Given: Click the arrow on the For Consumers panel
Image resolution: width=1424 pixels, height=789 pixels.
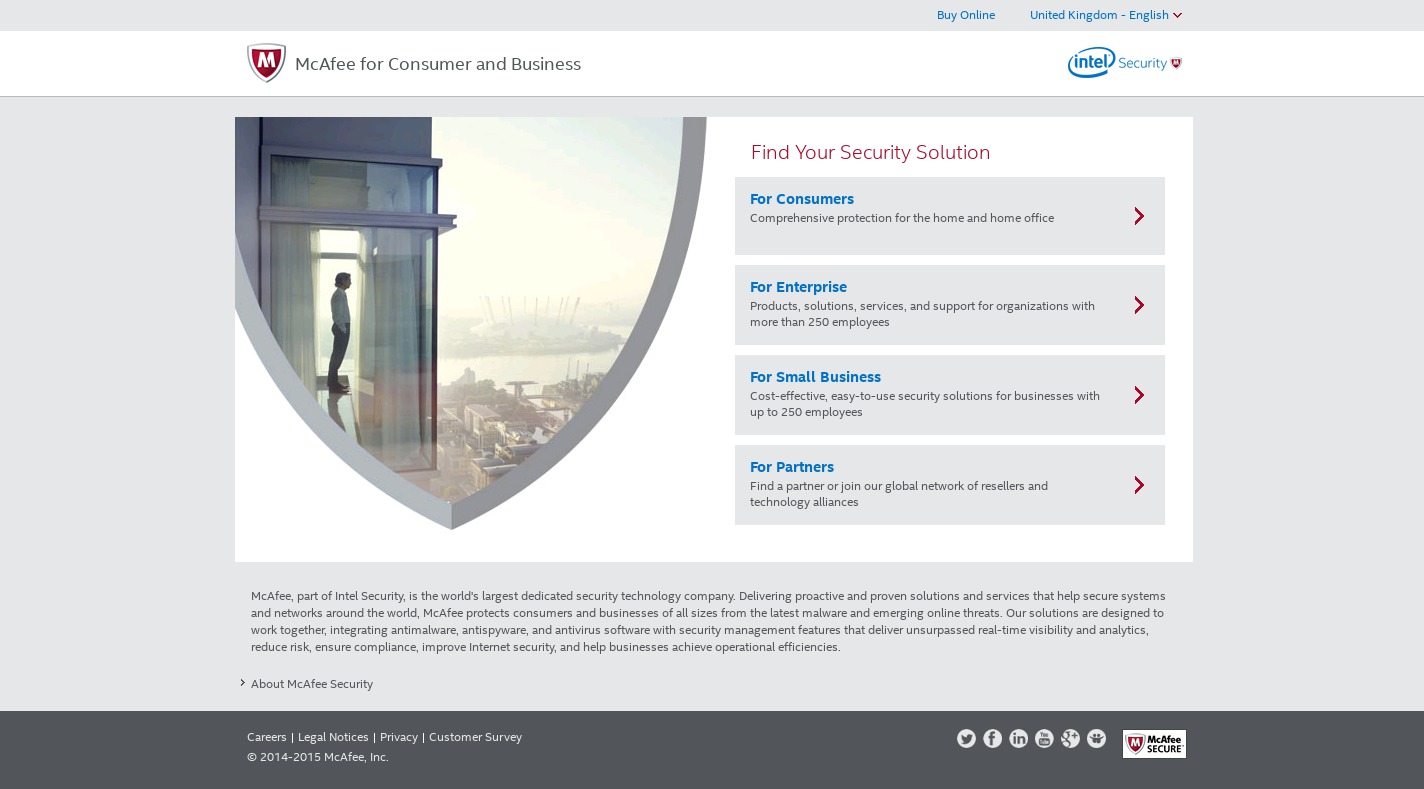Looking at the screenshot, I should [x=1139, y=216].
